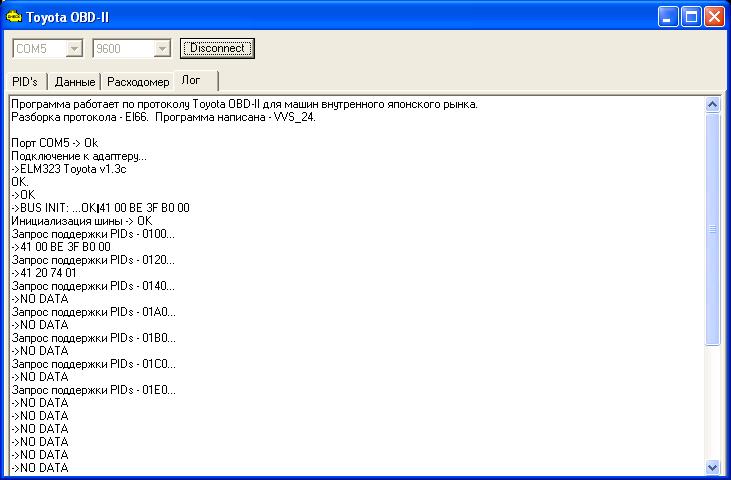Expand the COM5 port dropdown arrow

pos(73,48)
